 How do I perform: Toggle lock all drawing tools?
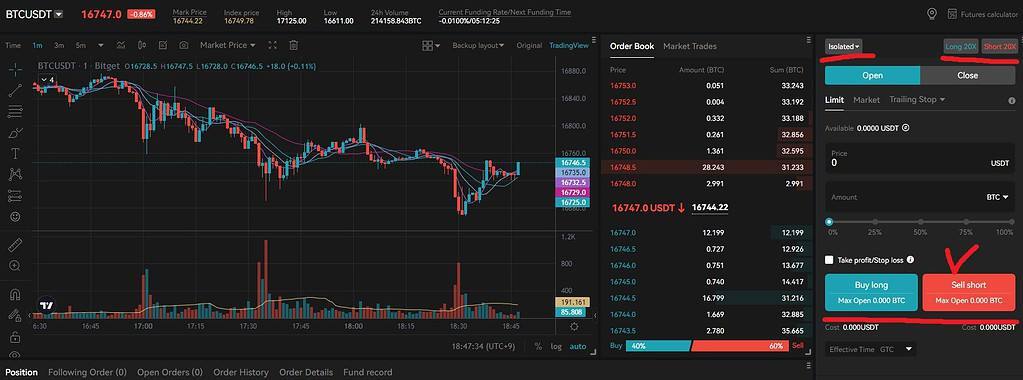(x=15, y=337)
